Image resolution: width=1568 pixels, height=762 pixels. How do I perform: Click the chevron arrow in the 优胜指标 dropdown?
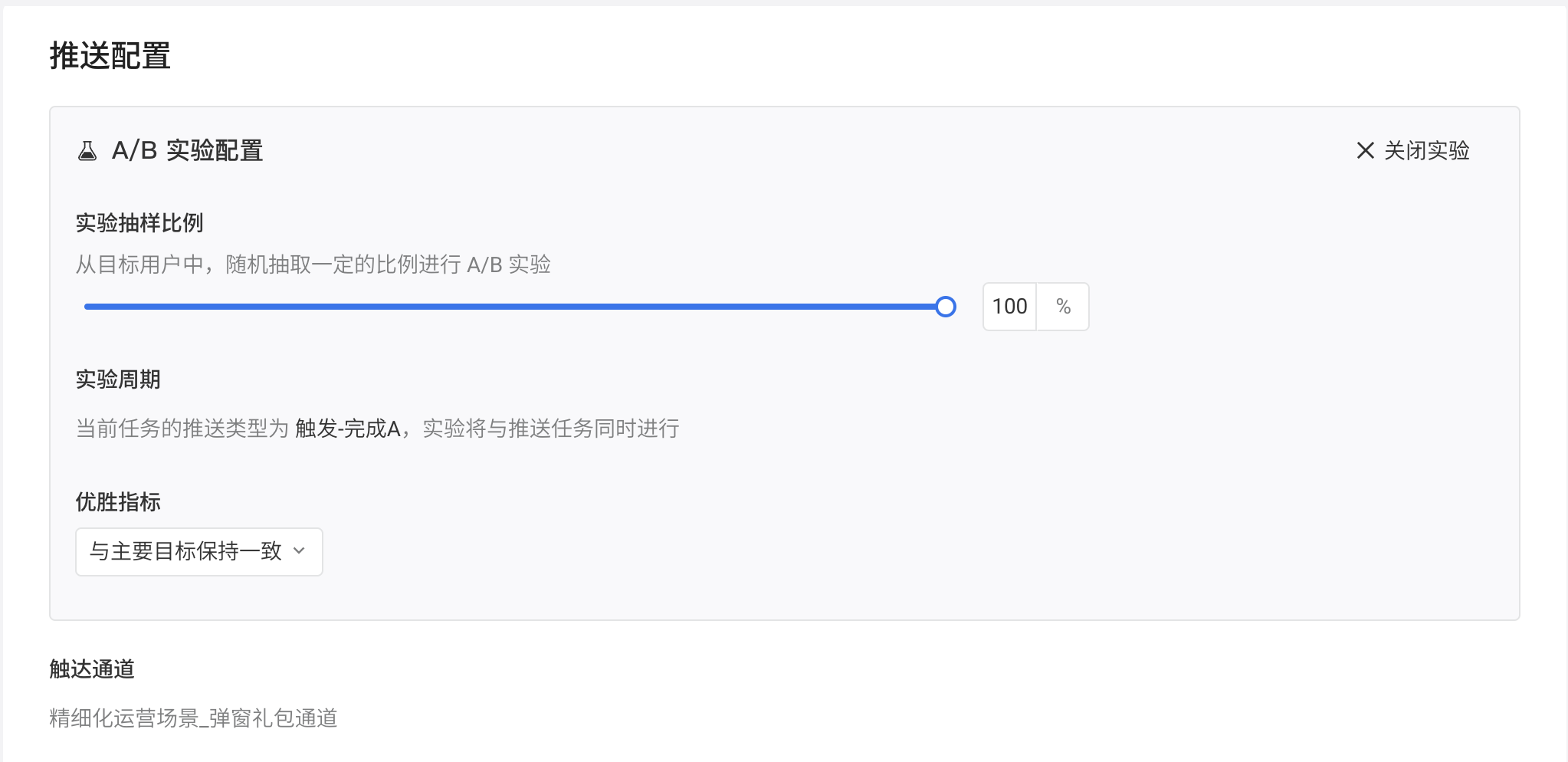click(x=300, y=551)
